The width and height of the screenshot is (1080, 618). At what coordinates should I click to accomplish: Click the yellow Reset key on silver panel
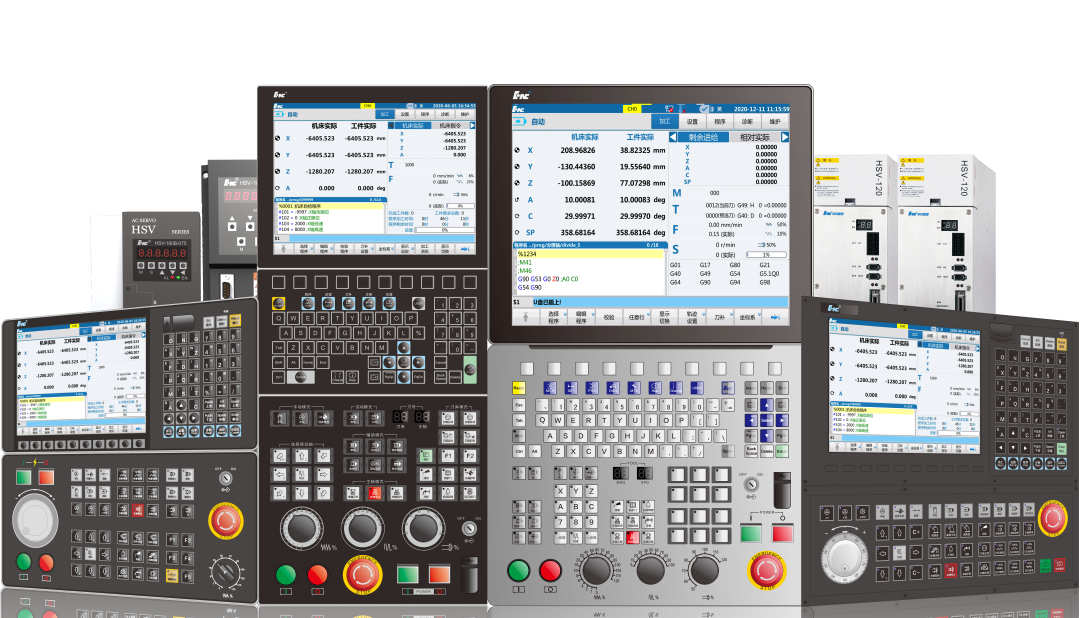click(519, 388)
